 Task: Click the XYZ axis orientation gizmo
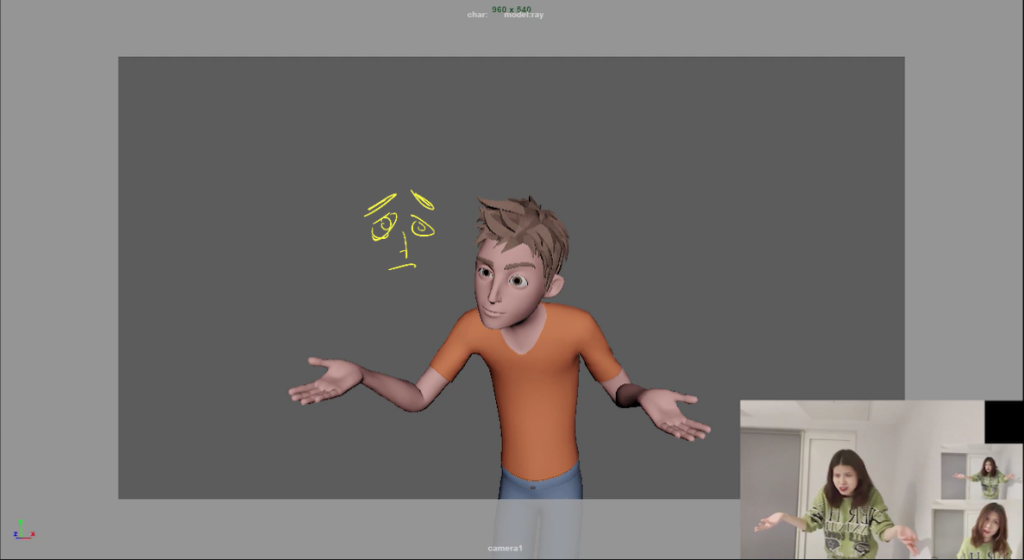(23, 530)
